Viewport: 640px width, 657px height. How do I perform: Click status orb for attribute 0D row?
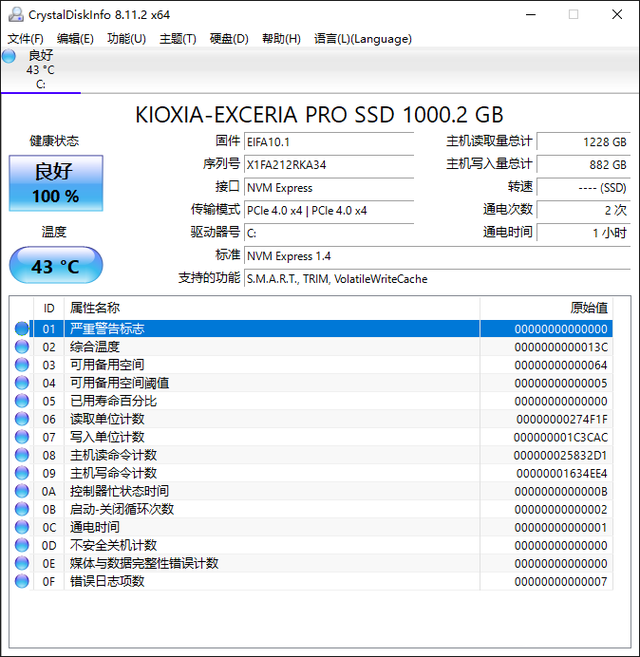[x=22, y=545]
